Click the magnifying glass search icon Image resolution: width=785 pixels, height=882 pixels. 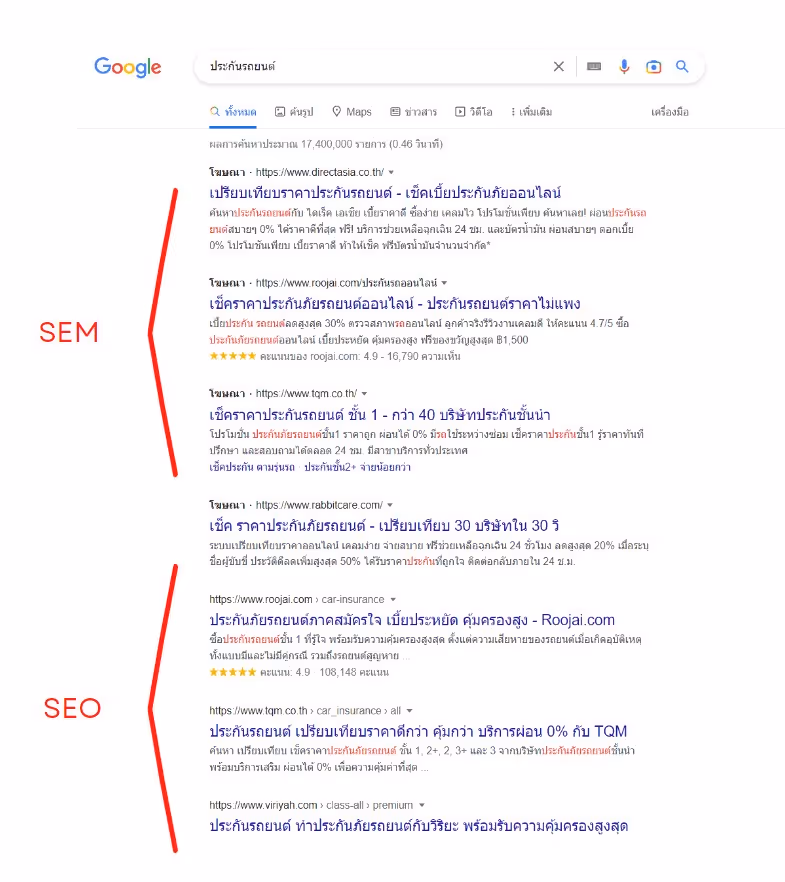[x=682, y=67]
